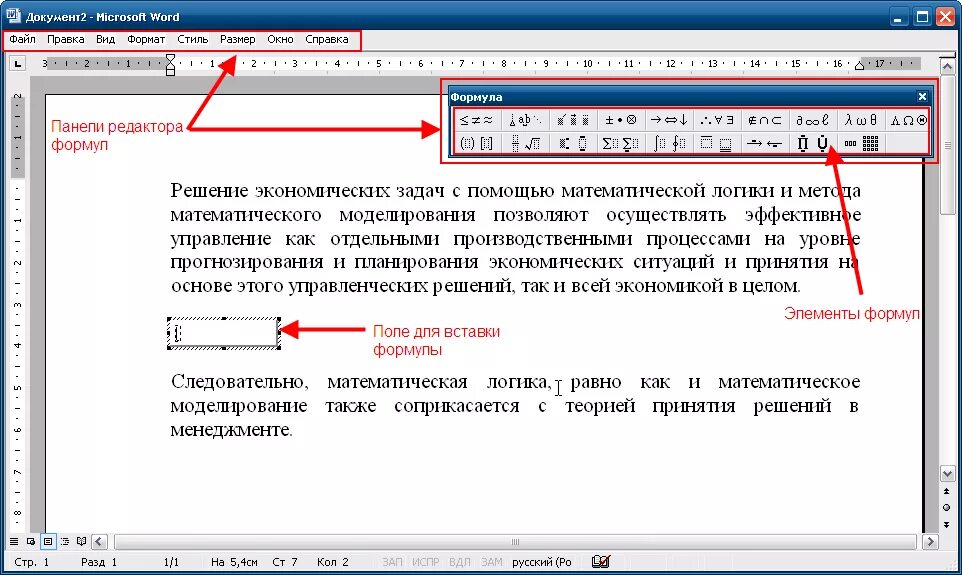Open the labeled arrow templates palette
The height and width of the screenshot is (575, 962).
[x=764, y=144]
